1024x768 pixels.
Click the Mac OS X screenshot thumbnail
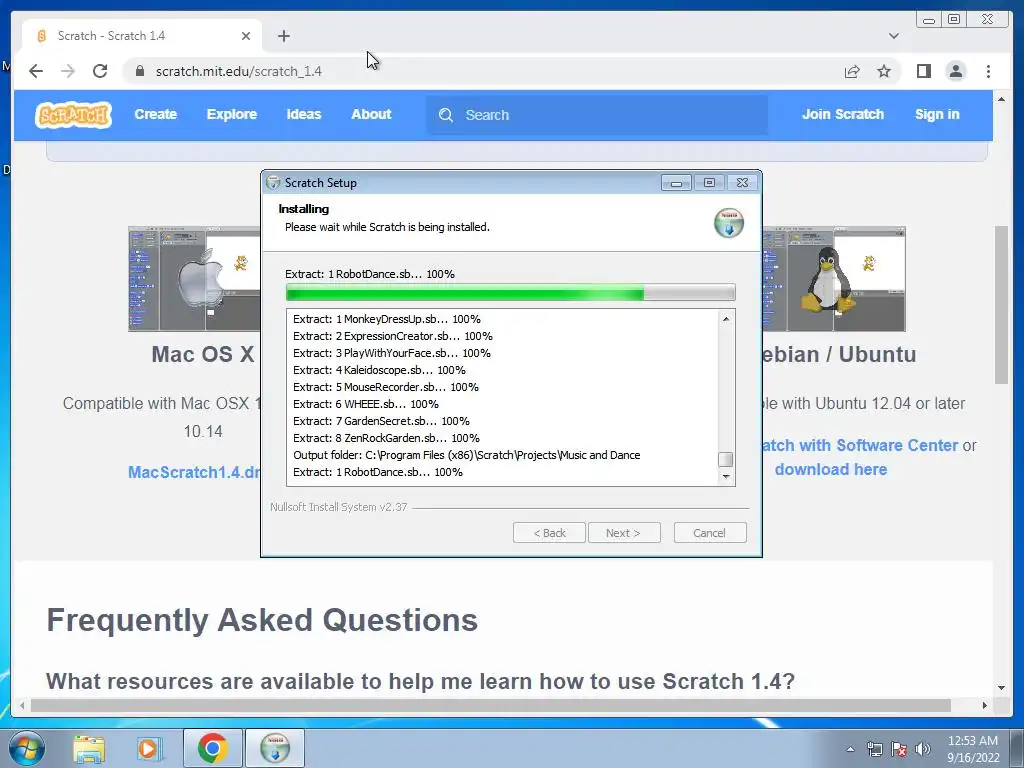pos(194,279)
